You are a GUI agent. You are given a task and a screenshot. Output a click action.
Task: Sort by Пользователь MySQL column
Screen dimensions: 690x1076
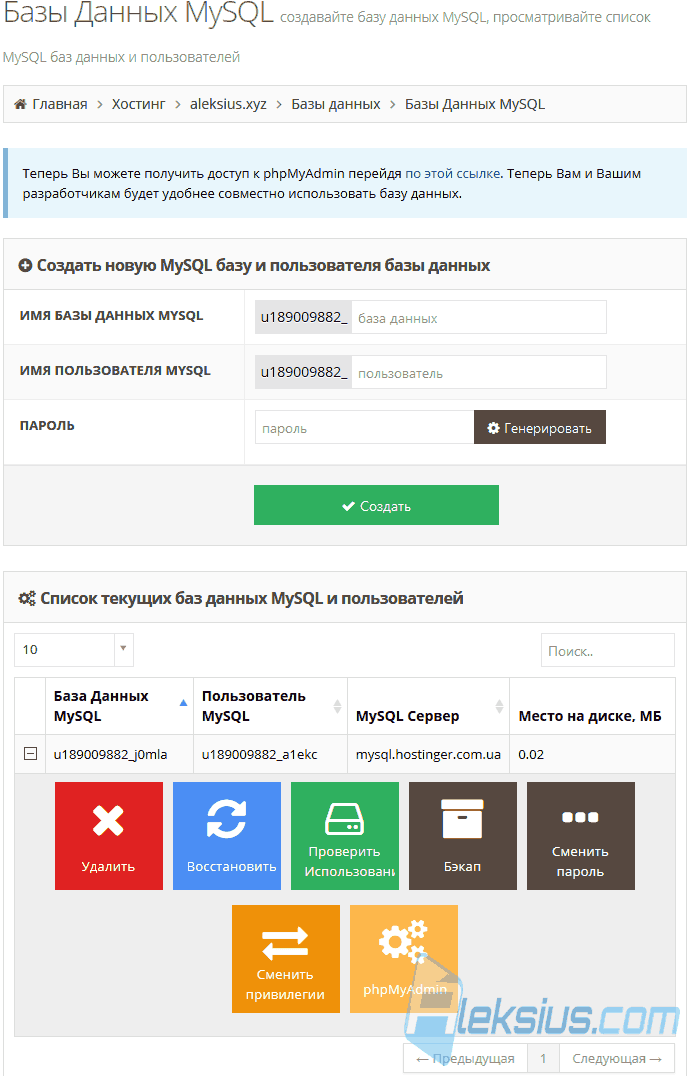point(270,705)
